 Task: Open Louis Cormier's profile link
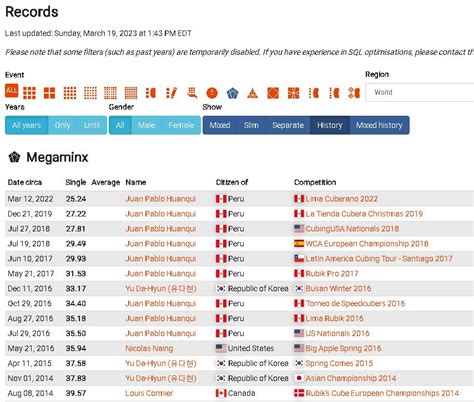click(x=149, y=393)
